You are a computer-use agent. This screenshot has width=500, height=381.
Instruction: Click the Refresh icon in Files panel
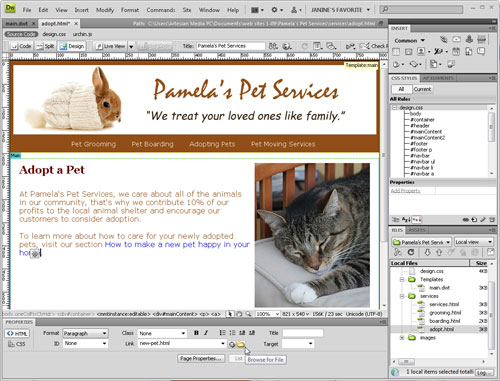[411, 252]
